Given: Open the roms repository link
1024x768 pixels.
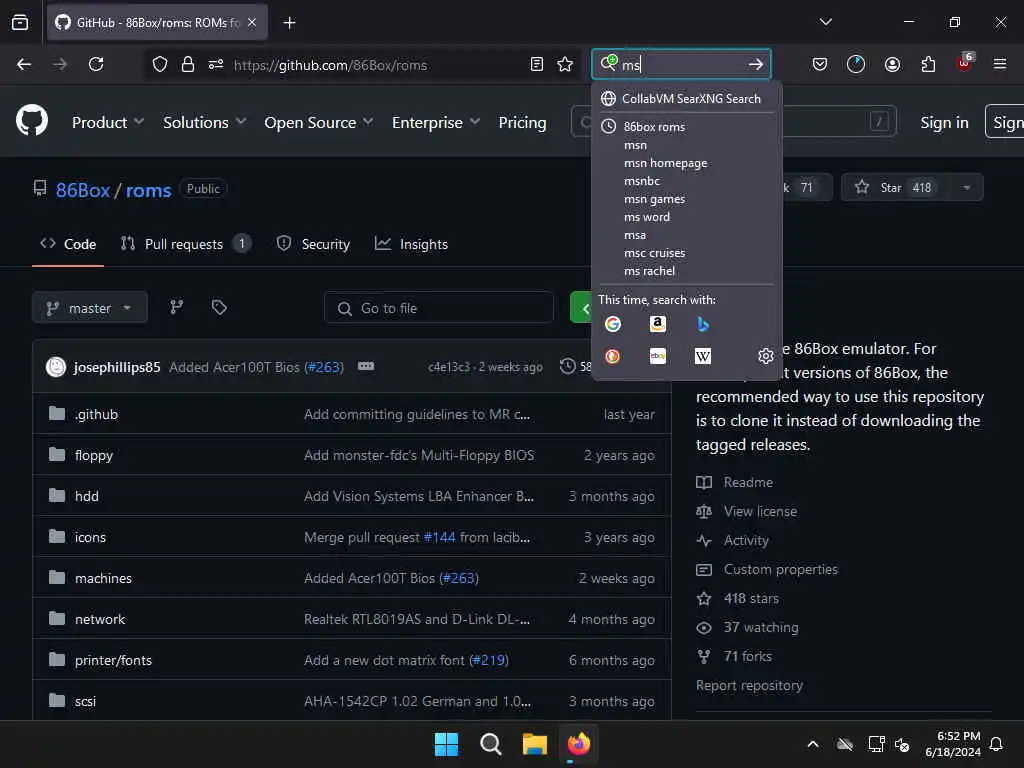Looking at the screenshot, I should coord(148,190).
